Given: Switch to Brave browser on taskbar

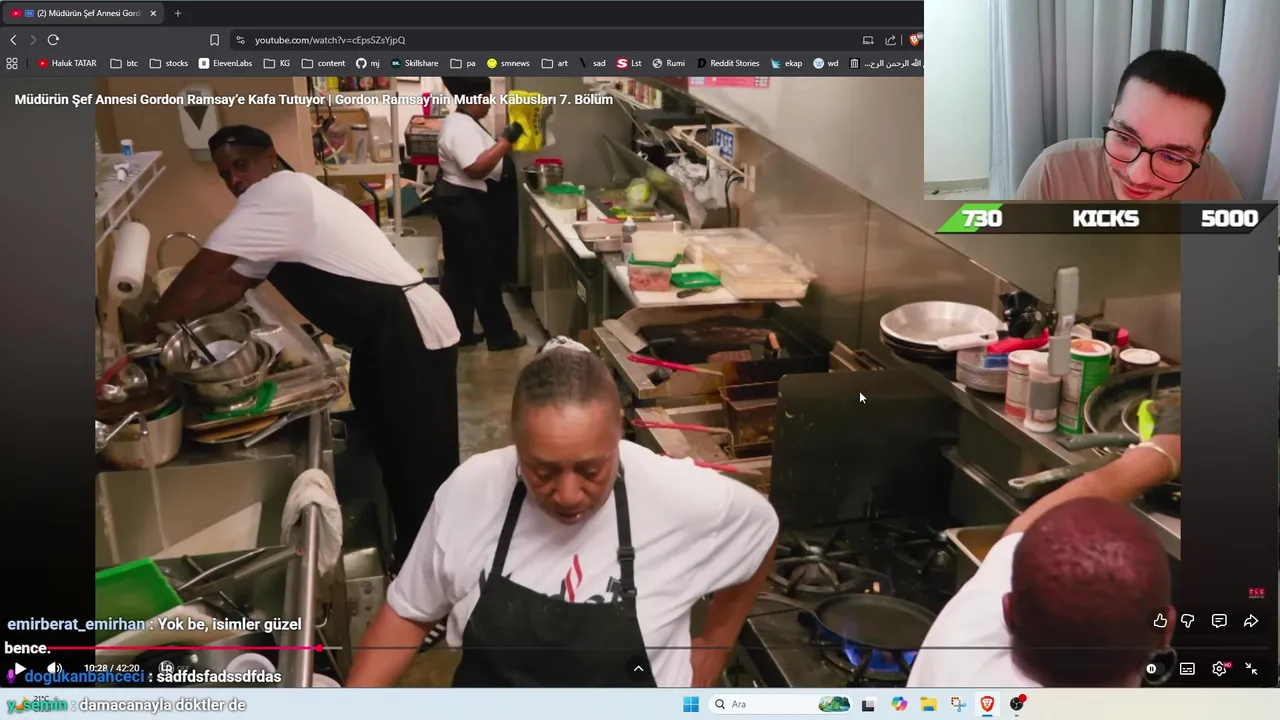Looking at the screenshot, I should pyautogui.click(x=987, y=704).
